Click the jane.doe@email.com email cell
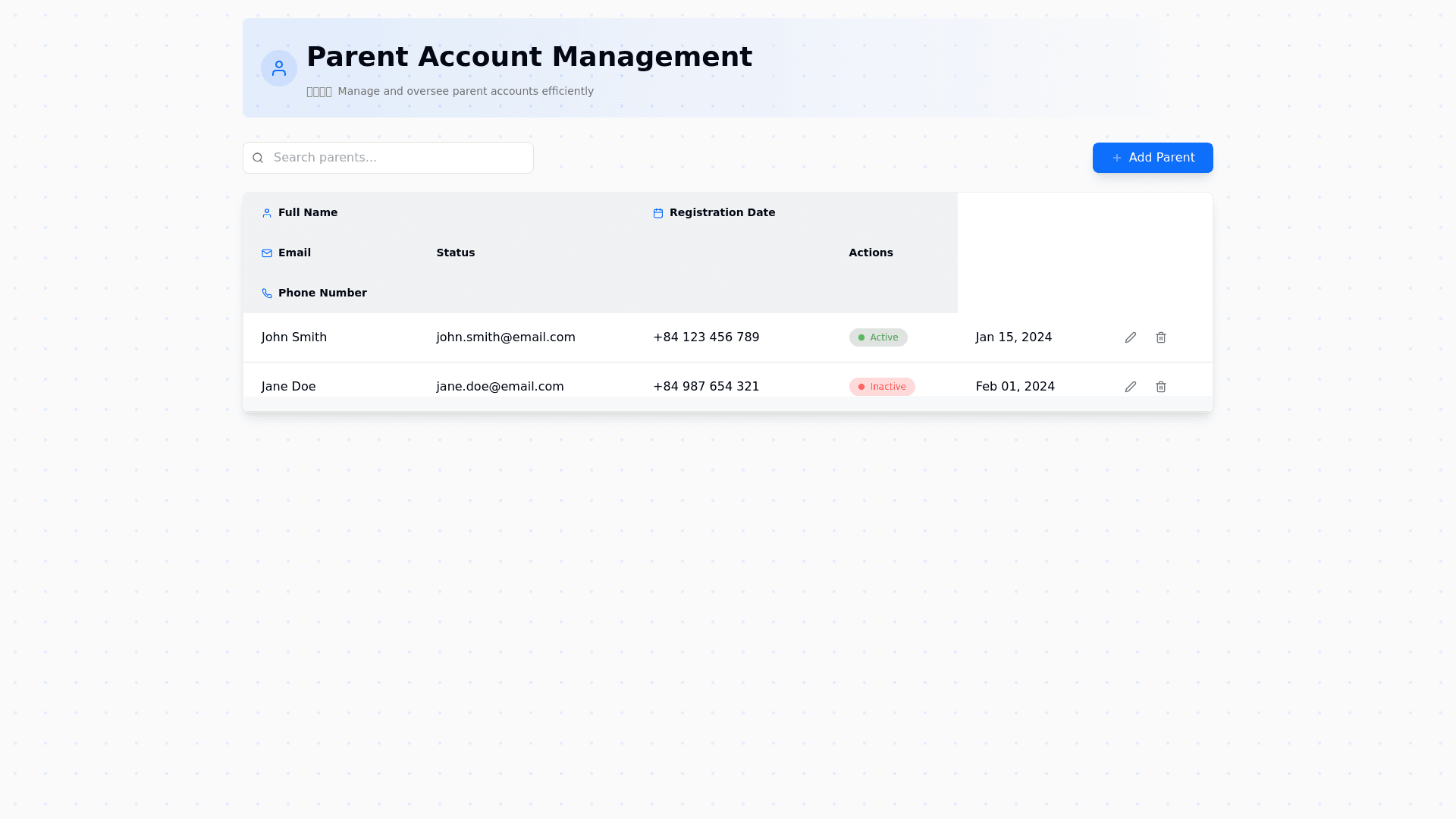The height and width of the screenshot is (819, 1456). (500, 387)
